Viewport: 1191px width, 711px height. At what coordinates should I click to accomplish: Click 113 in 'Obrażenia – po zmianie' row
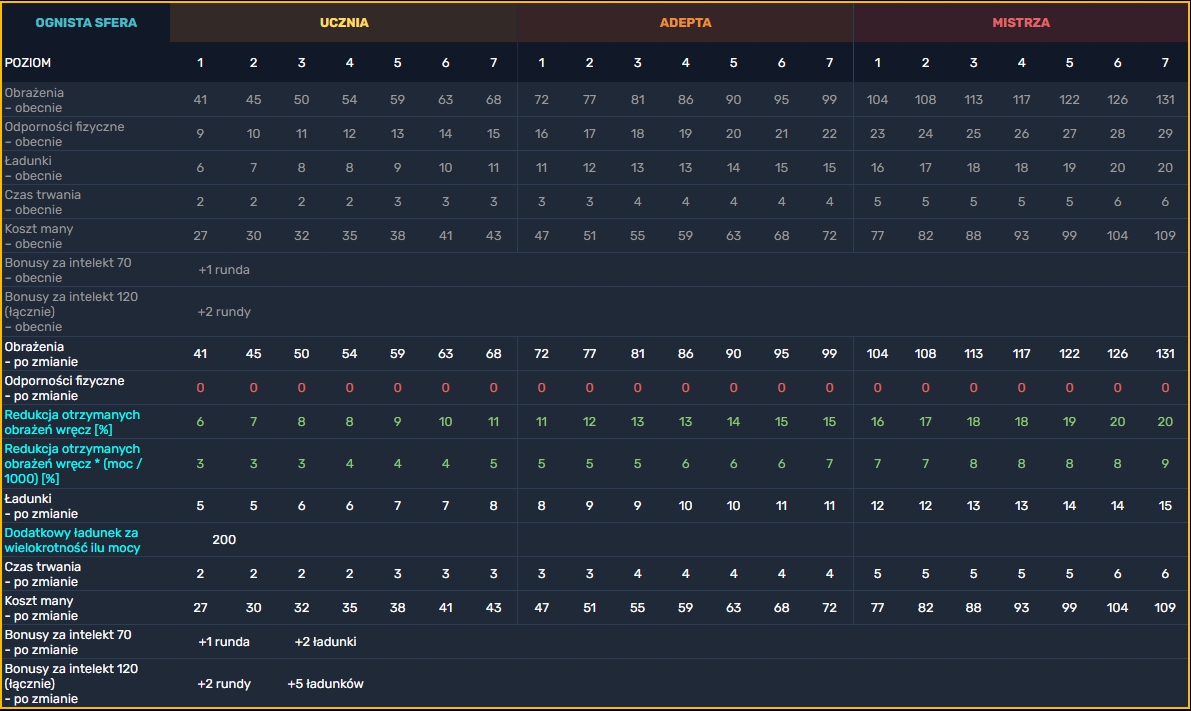973,354
